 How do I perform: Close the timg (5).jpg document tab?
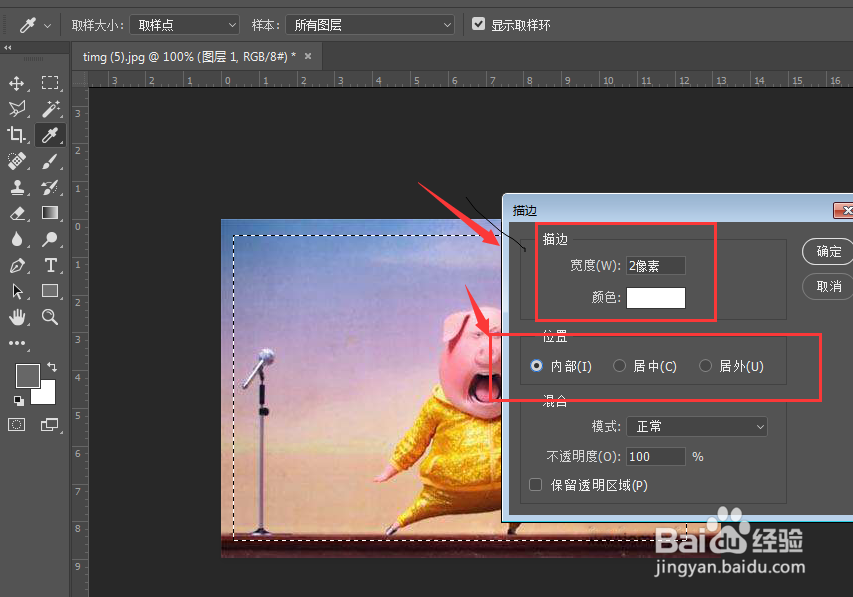tap(308, 56)
